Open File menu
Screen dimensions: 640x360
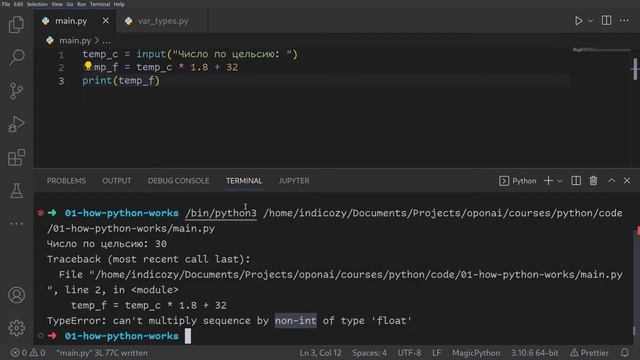coord(6,4)
